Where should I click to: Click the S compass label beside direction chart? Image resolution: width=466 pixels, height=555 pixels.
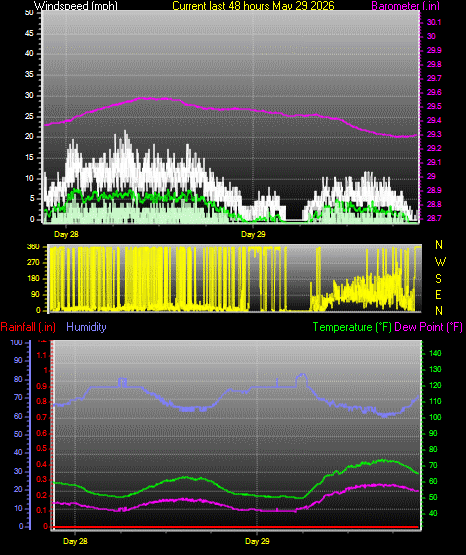438,279
